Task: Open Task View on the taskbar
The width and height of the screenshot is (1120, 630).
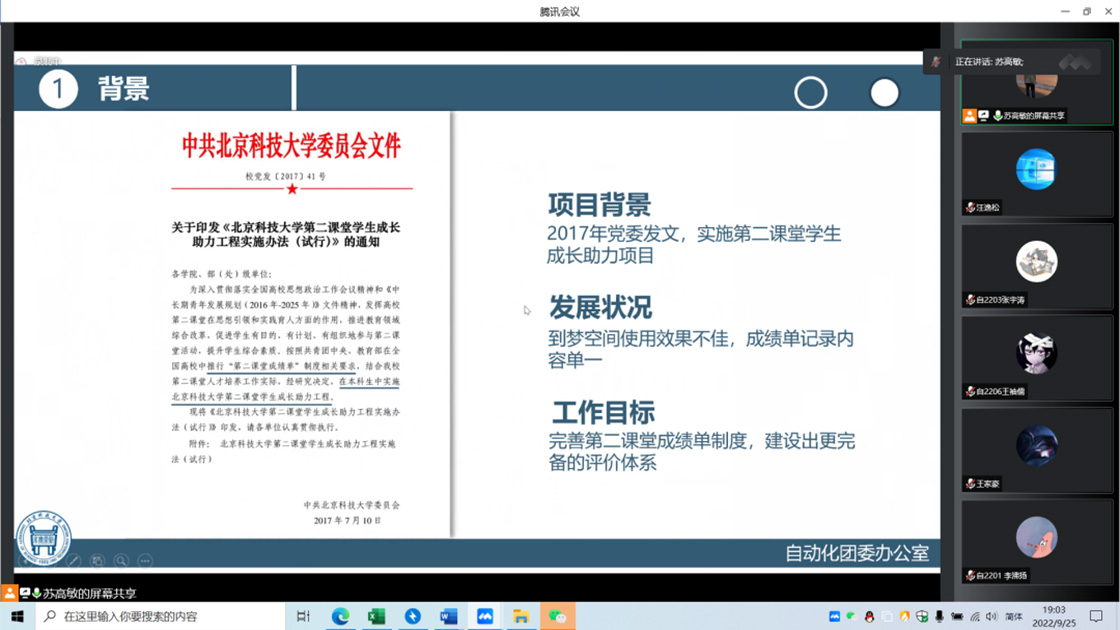Action: pyautogui.click(x=304, y=616)
